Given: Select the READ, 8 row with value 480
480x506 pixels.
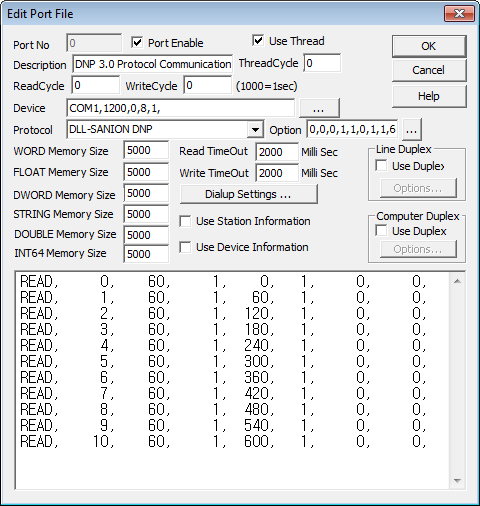Looking at the screenshot, I should coord(223,409).
